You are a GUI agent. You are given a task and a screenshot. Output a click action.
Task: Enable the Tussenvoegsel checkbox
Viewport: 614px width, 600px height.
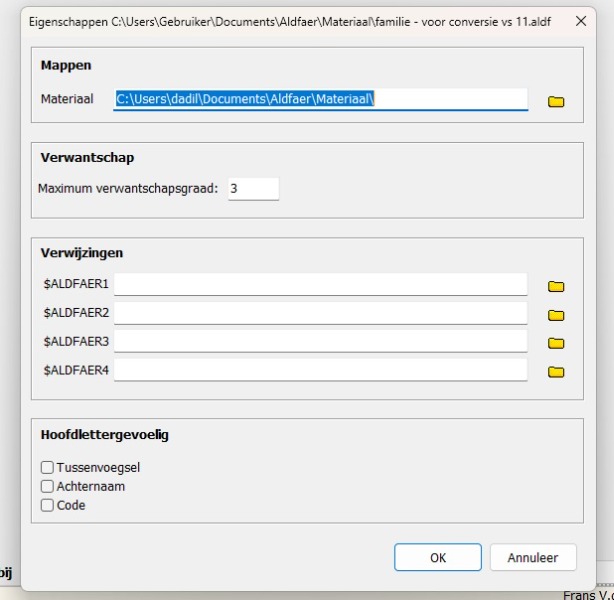[47, 467]
